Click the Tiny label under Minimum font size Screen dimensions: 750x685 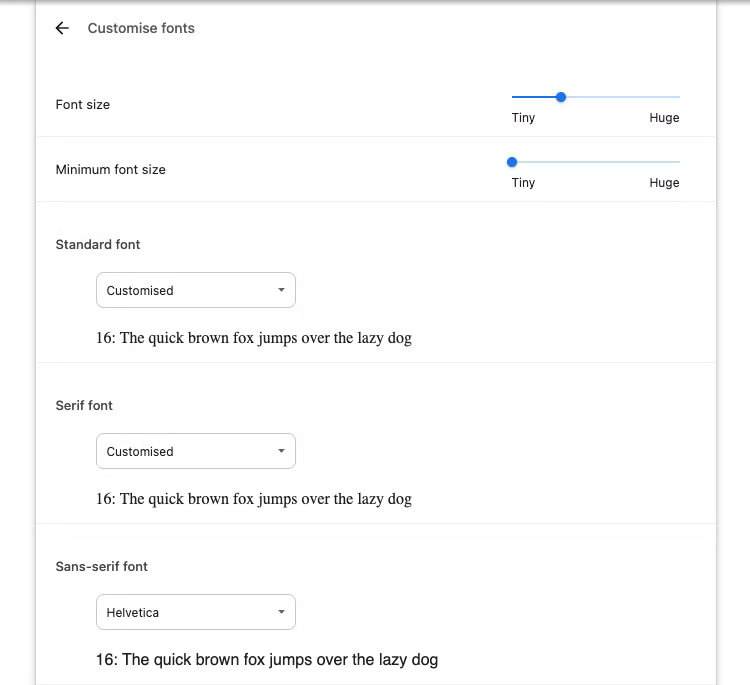pos(523,183)
